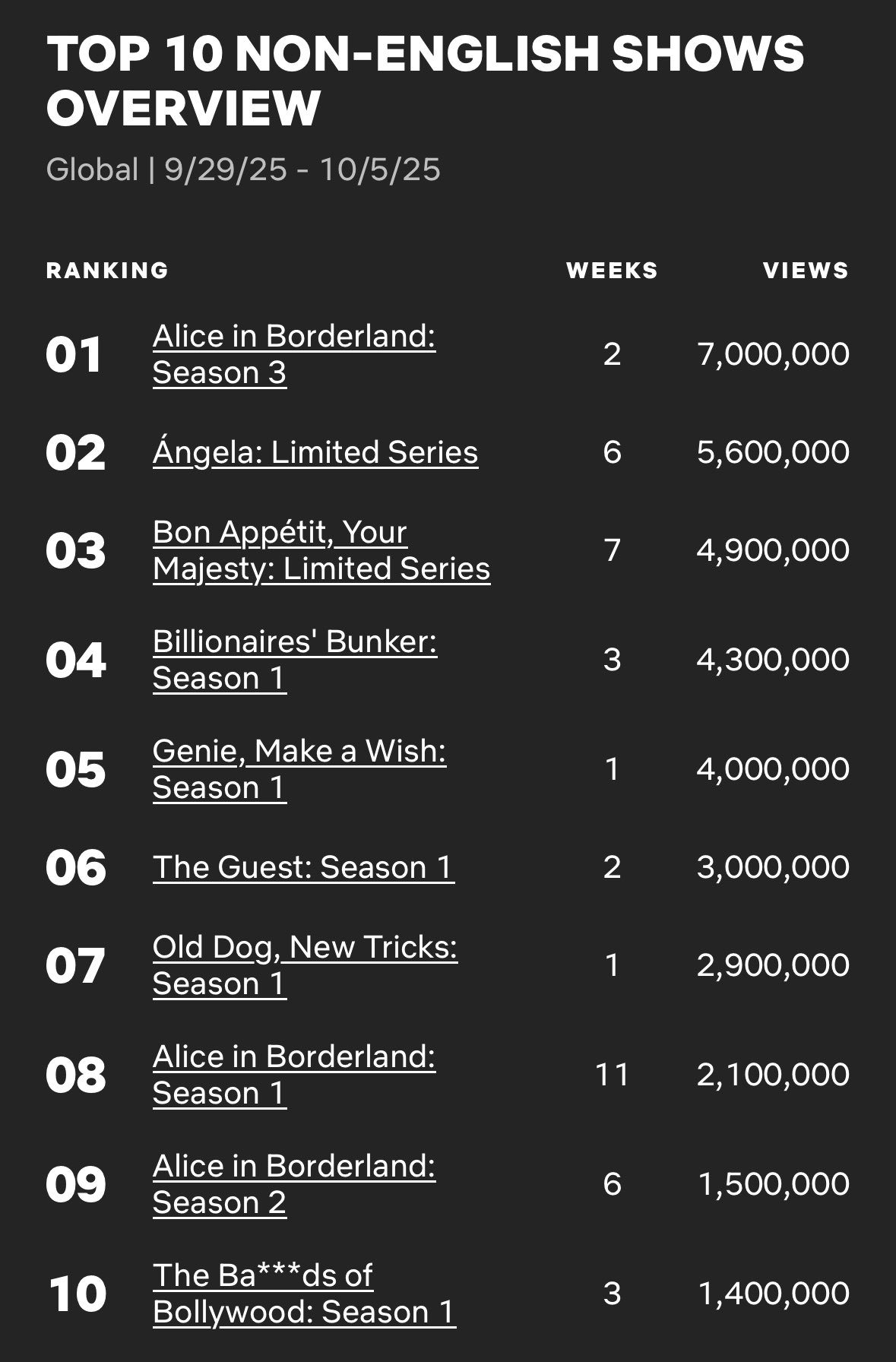This screenshot has height=1362, width=896.
Task: Click the 7,000,000 views figure
Action: tap(772, 354)
